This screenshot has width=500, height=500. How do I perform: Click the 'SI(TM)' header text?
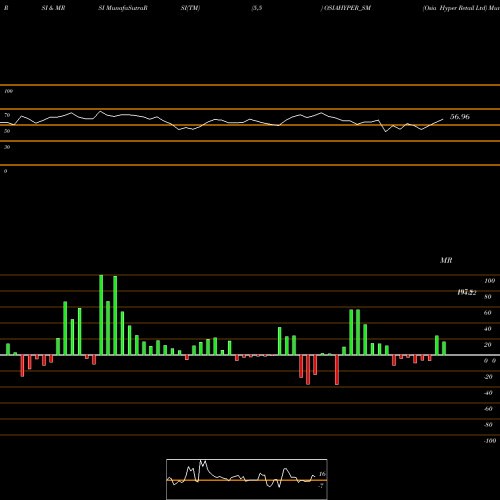[190, 8]
